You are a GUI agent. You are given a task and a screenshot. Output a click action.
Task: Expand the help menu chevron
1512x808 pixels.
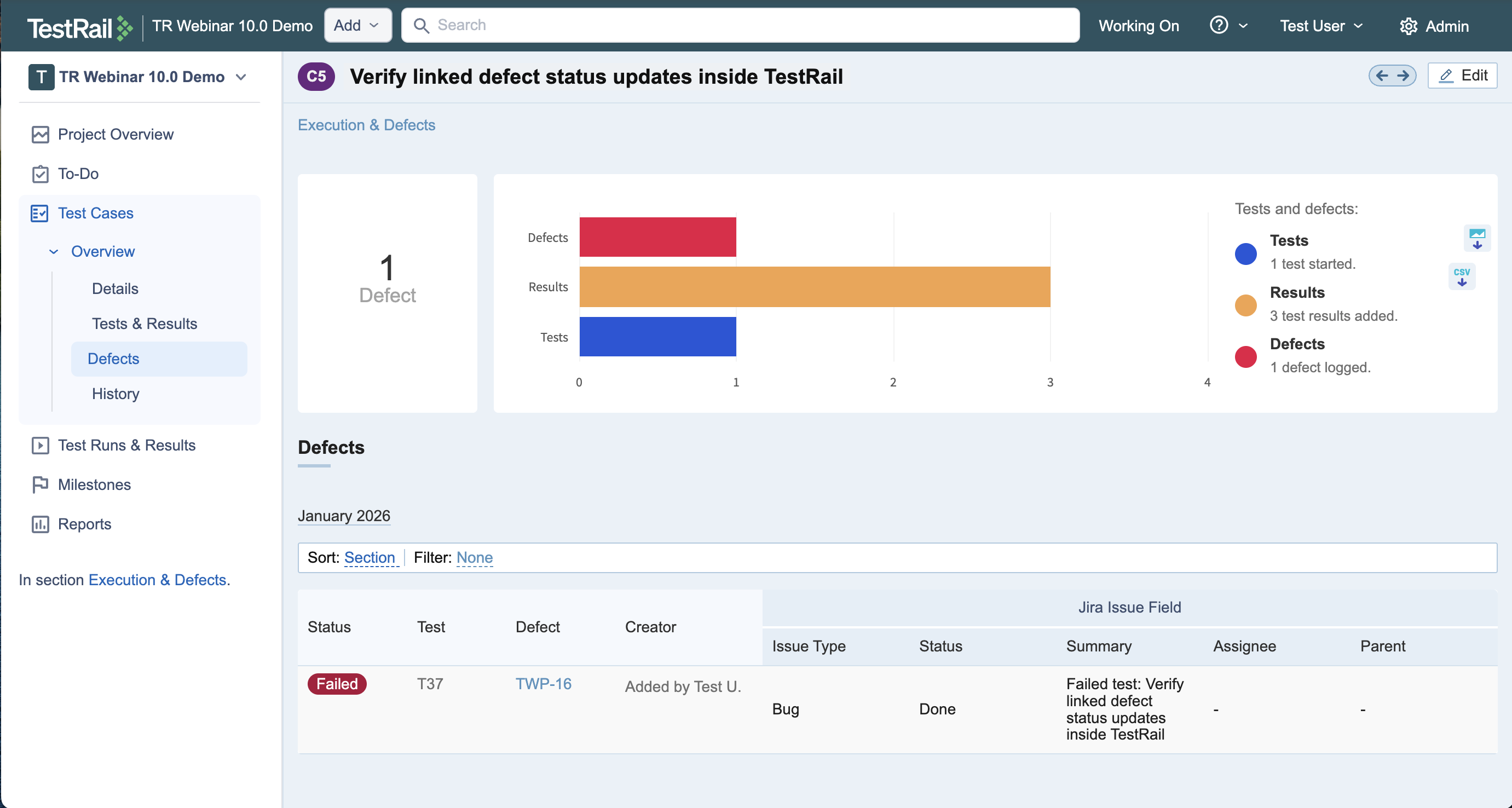pyautogui.click(x=1243, y=26)
